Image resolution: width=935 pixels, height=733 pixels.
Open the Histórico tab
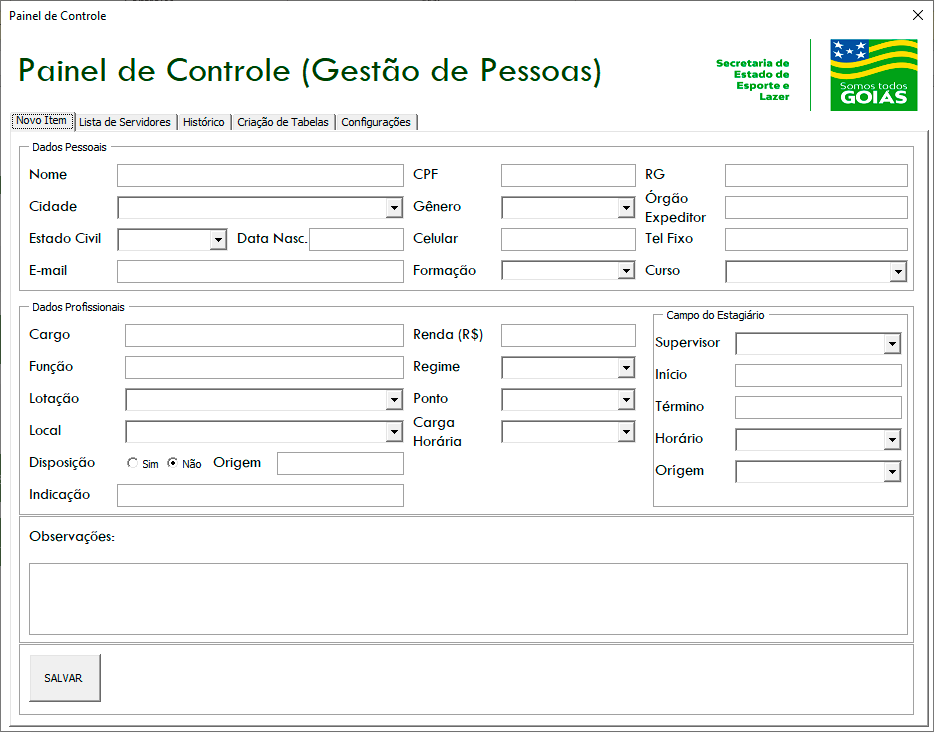point(204,122)
